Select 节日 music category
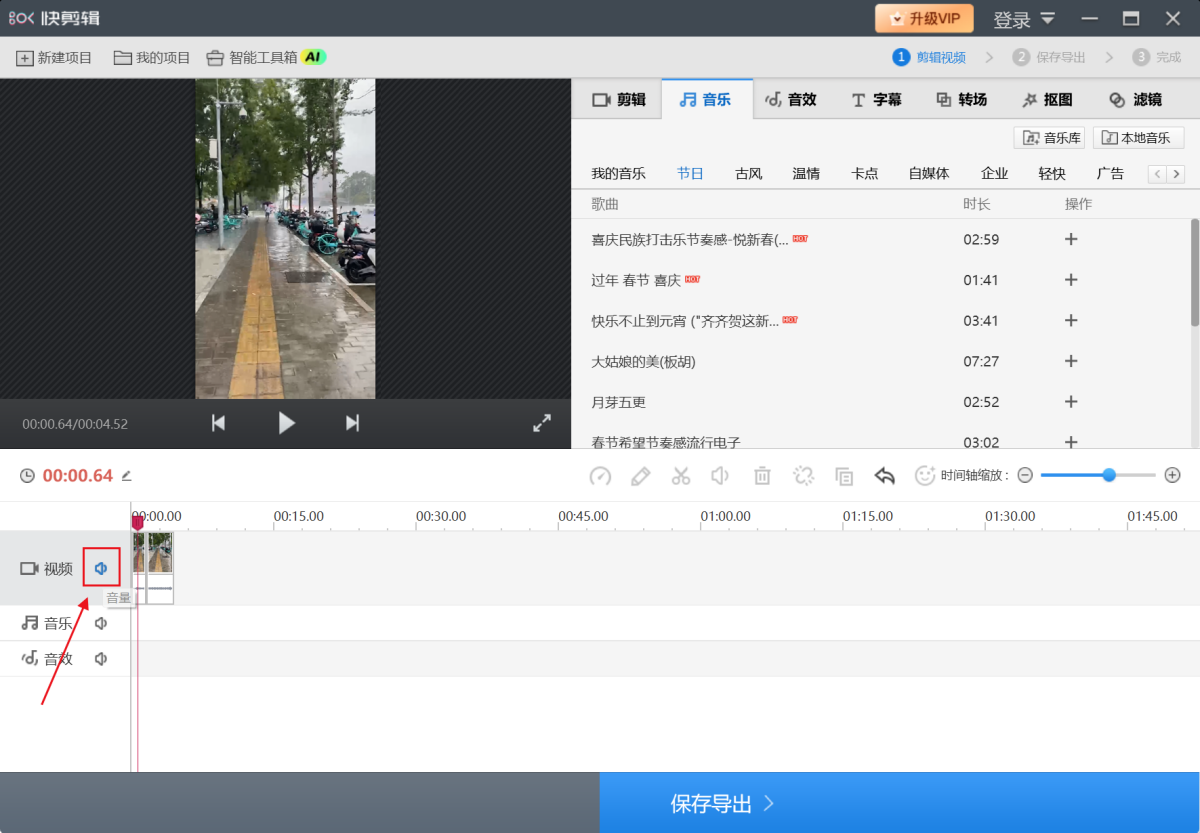Image resolution: width=1200 pixels, height=833 pixels. pyautogui.click(x=690, y=173)
